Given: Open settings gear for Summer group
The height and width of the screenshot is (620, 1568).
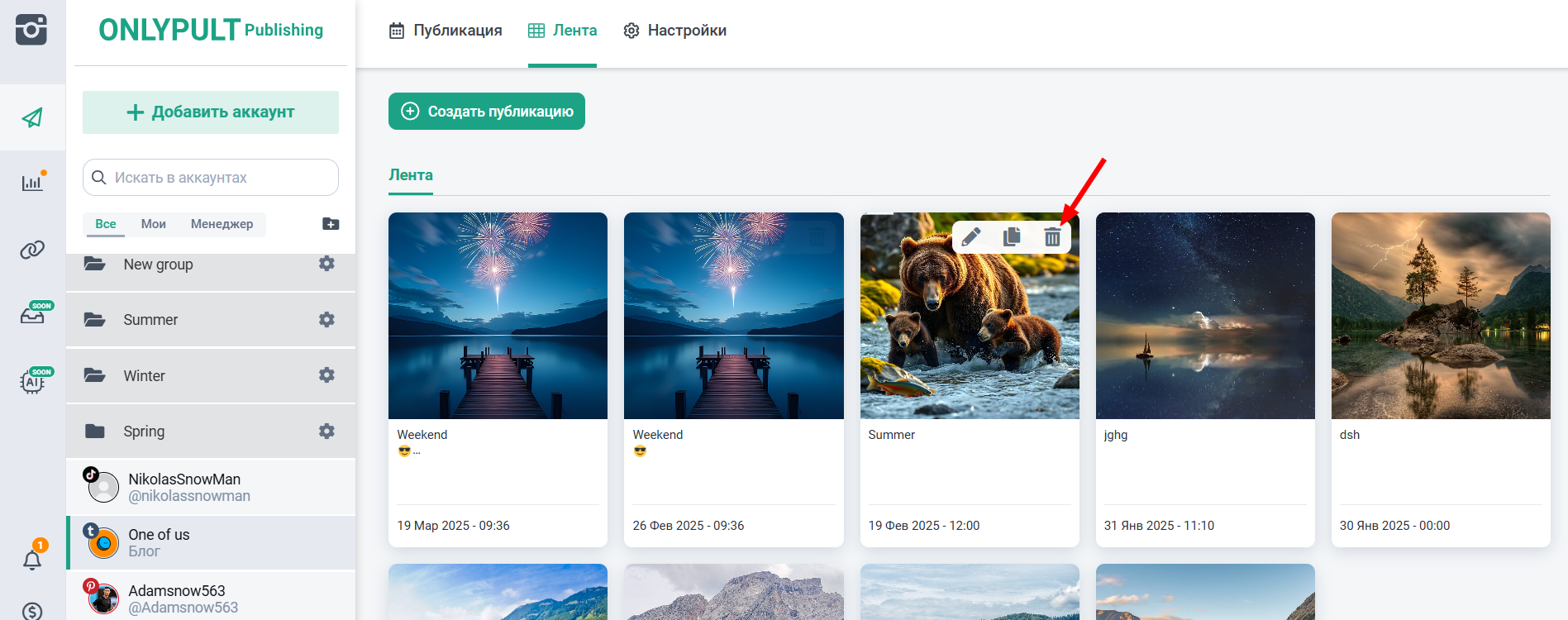Looking at the screenshot, I should point(326,320).
